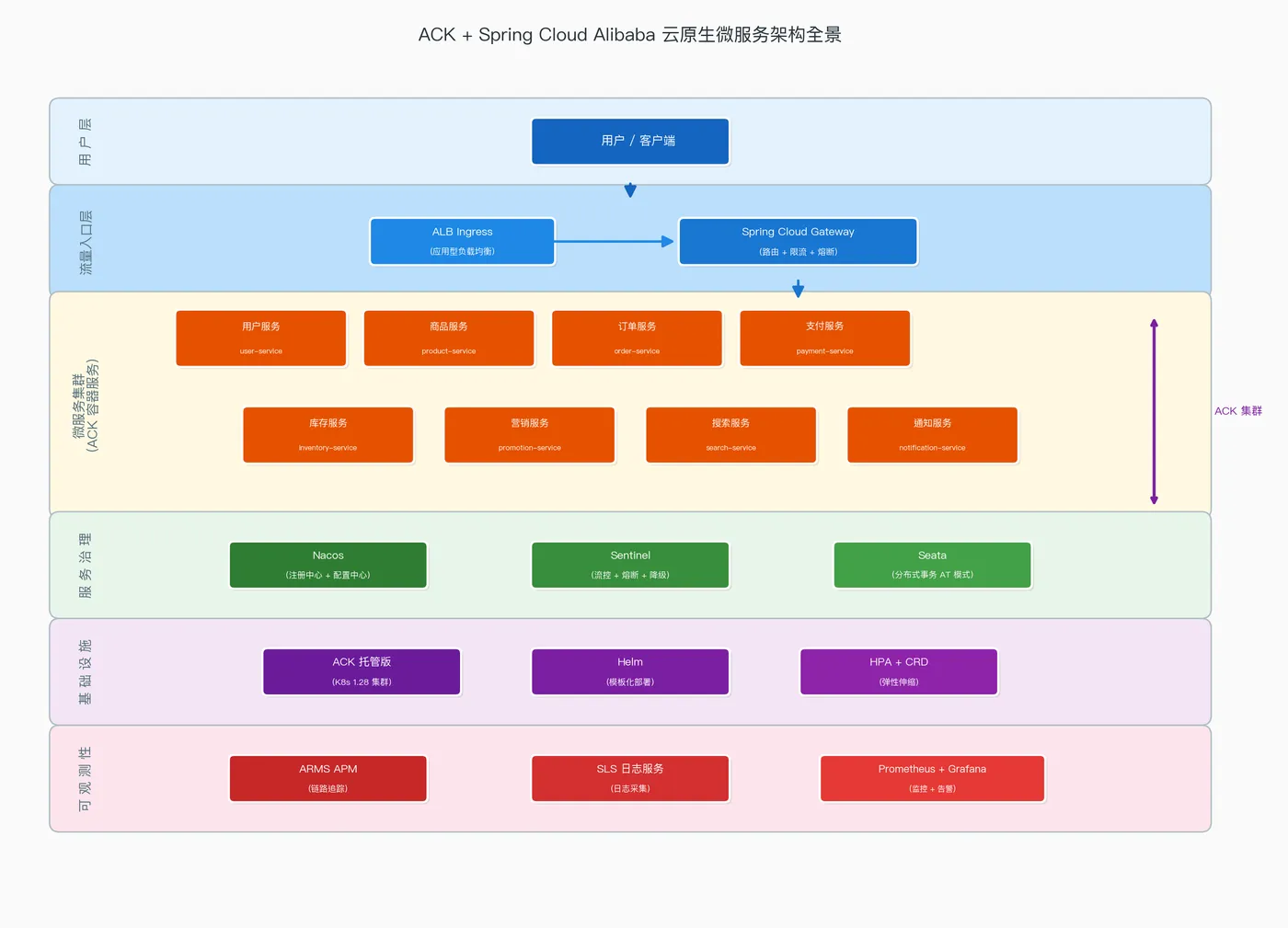Click the HPA + CRD node
The width and height of the screenshot is (1288, 928).
(x=899, y=671)
